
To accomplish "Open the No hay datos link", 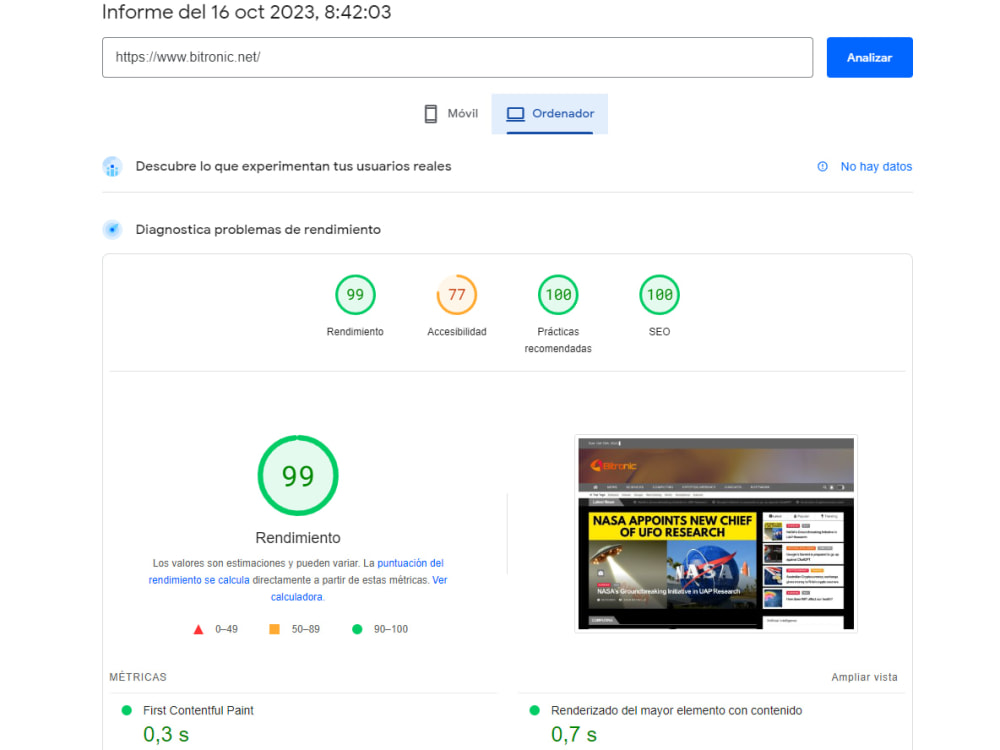I will coord(876,166).
